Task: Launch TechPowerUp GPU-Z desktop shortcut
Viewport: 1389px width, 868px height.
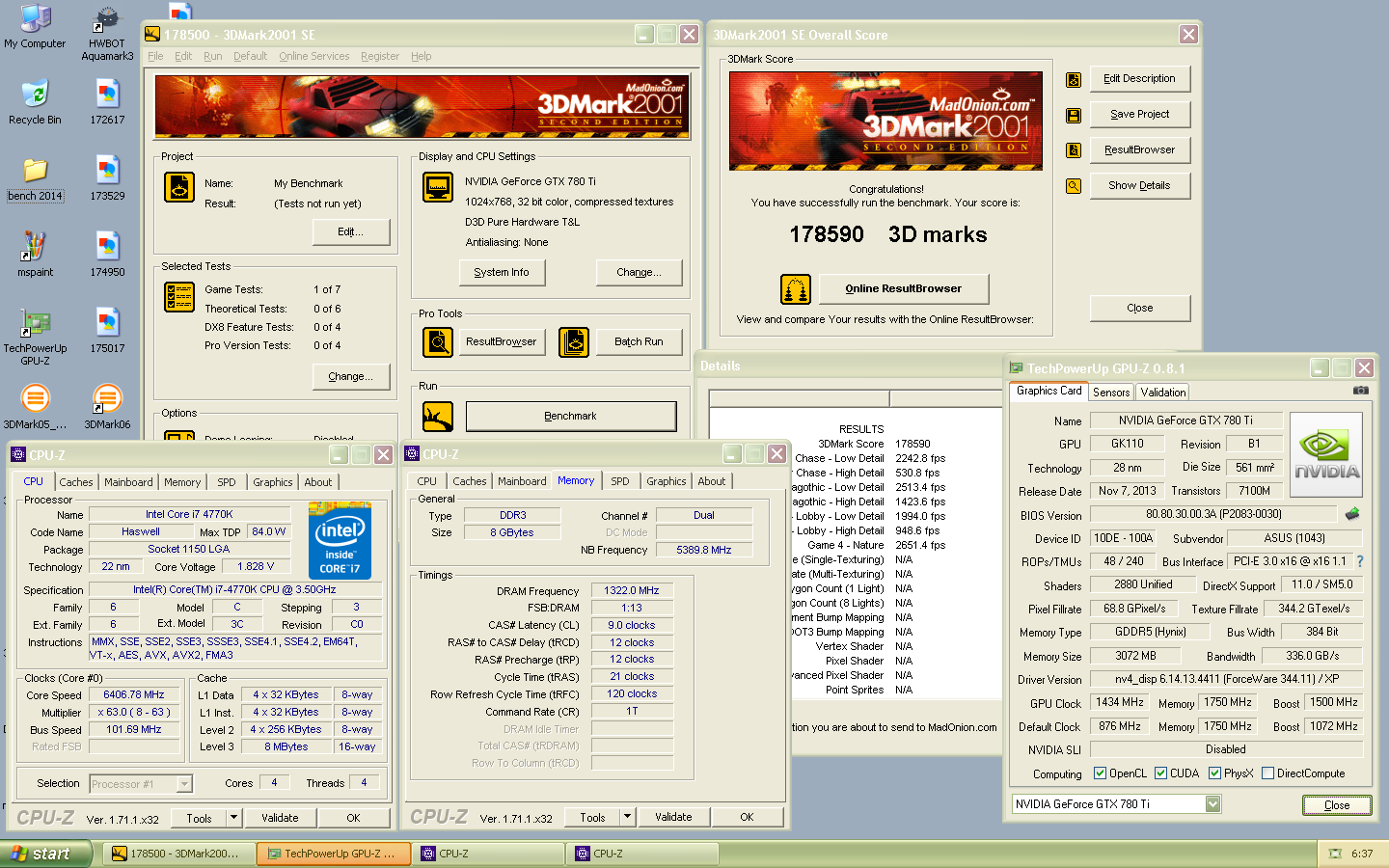Action: [35, 338]
